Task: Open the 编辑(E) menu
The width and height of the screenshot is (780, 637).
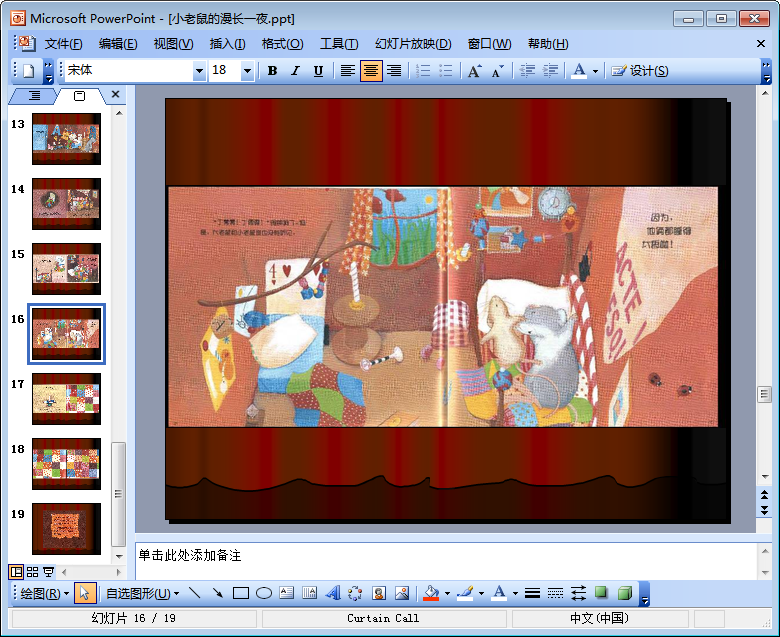Action: (x=118, y=44)
